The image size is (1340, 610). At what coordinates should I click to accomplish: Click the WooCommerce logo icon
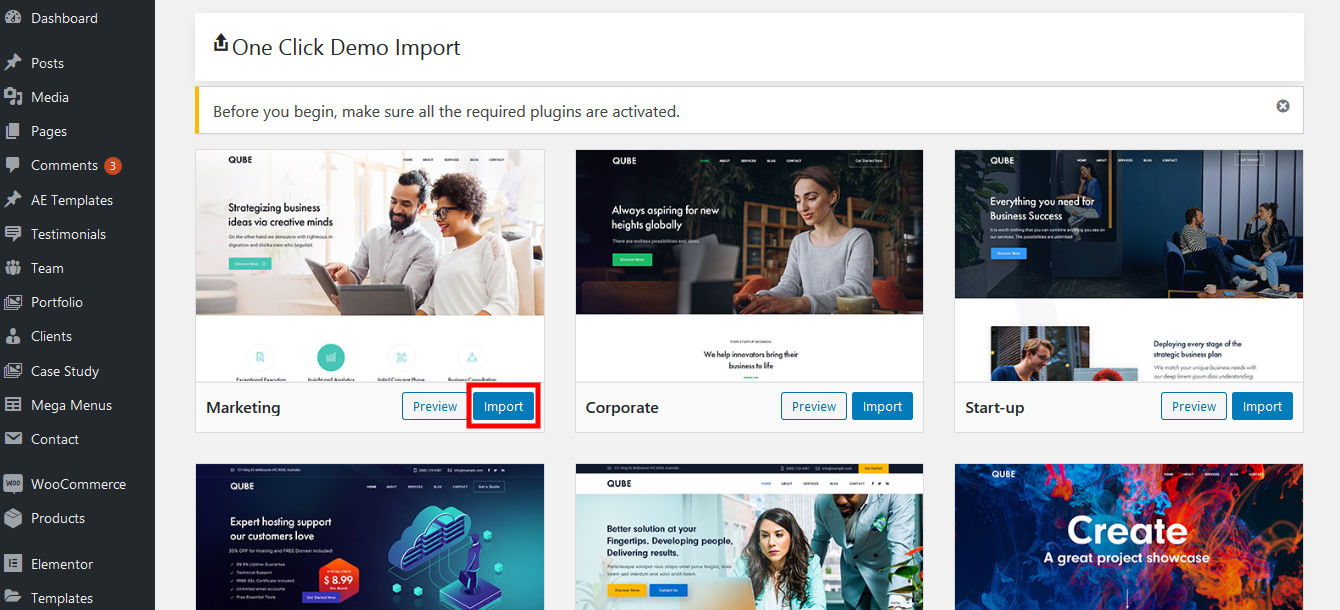pos(13,484)
